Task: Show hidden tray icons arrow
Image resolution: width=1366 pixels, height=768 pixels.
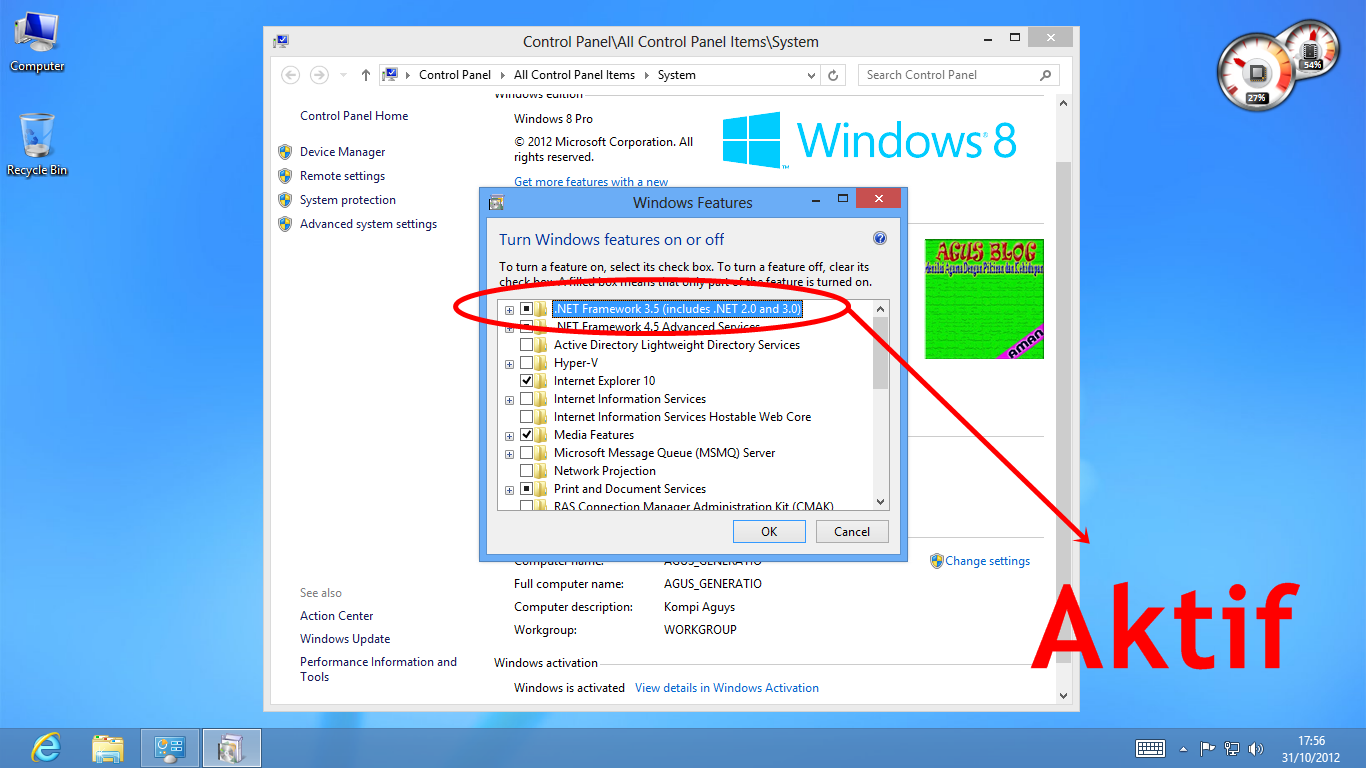Action: point(1184,748)
